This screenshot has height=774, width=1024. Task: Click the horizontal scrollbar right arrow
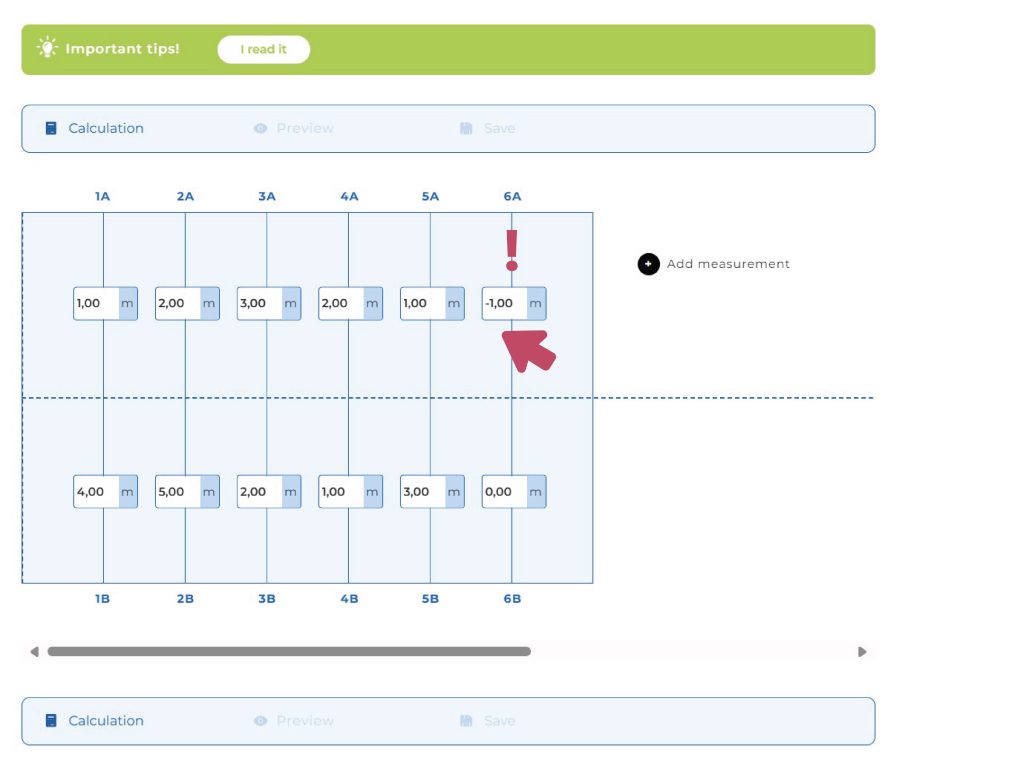(862, 652)
